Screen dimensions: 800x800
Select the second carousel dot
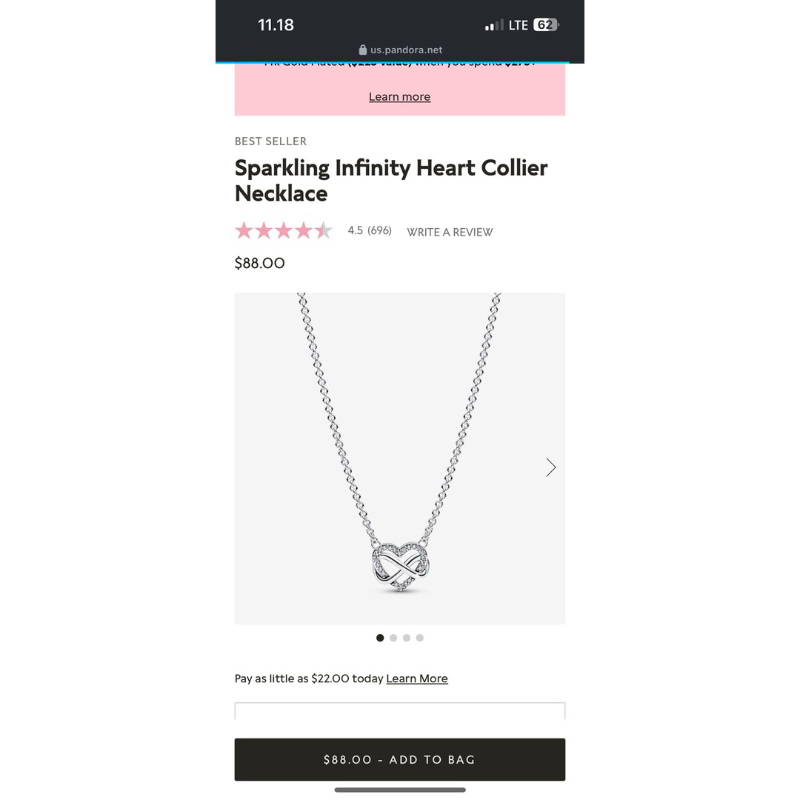[393, 638]
